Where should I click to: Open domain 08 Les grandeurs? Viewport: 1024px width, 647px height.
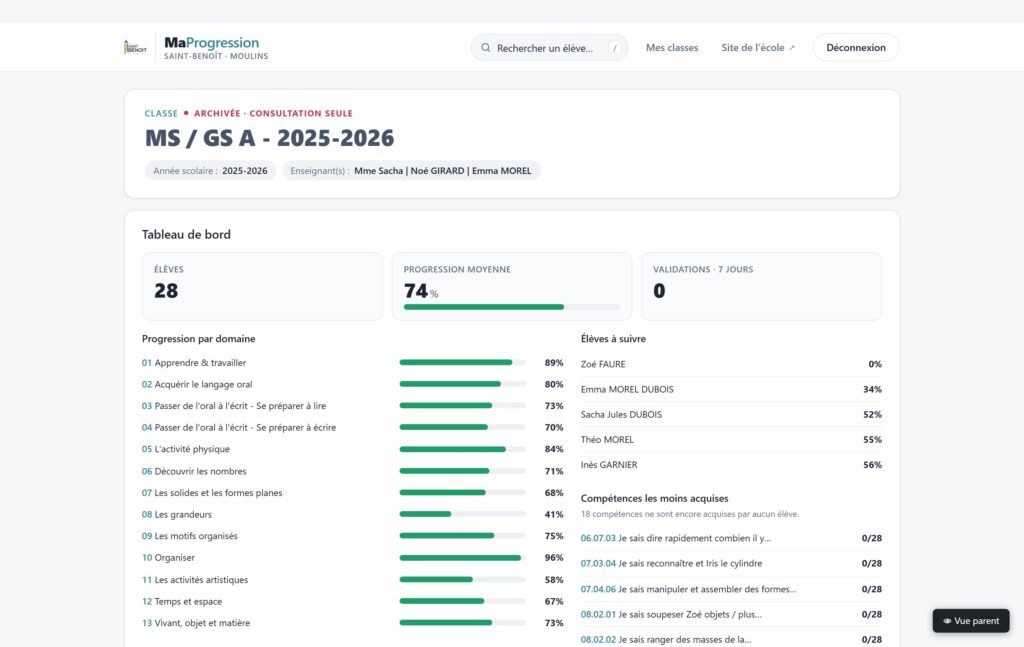click(x=177, y=514)
